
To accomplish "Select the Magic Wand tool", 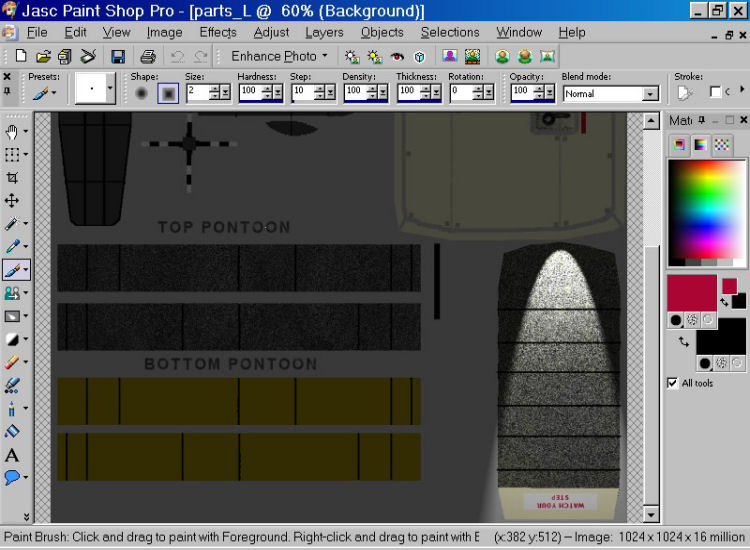I will [x=13, y=224].
